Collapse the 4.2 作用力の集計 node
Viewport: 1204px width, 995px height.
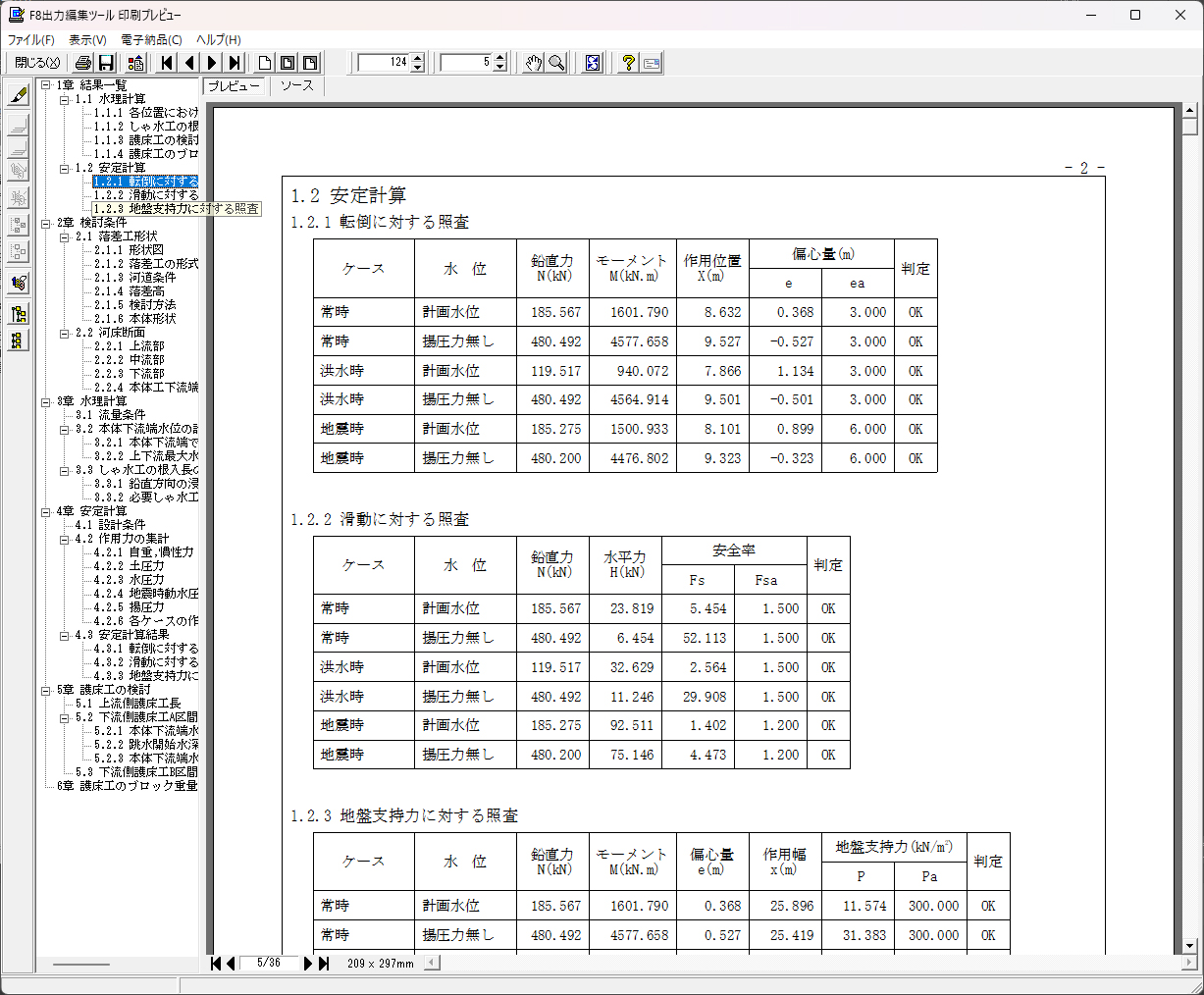65,539
